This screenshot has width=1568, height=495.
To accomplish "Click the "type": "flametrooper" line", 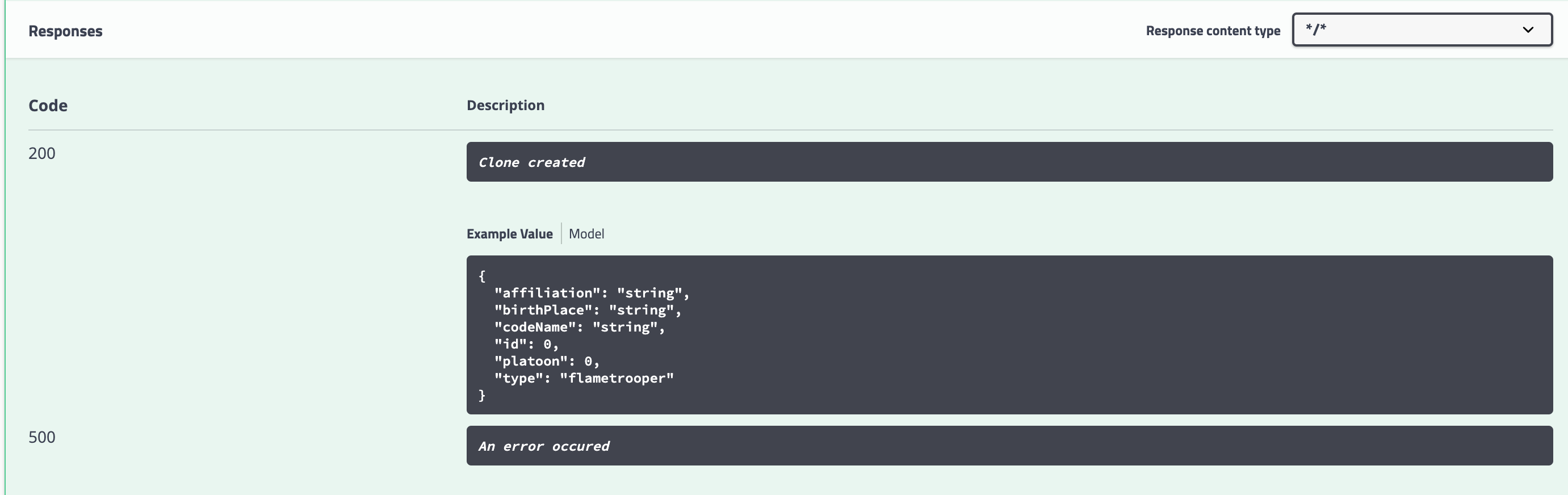I will (x=584, y=378).
